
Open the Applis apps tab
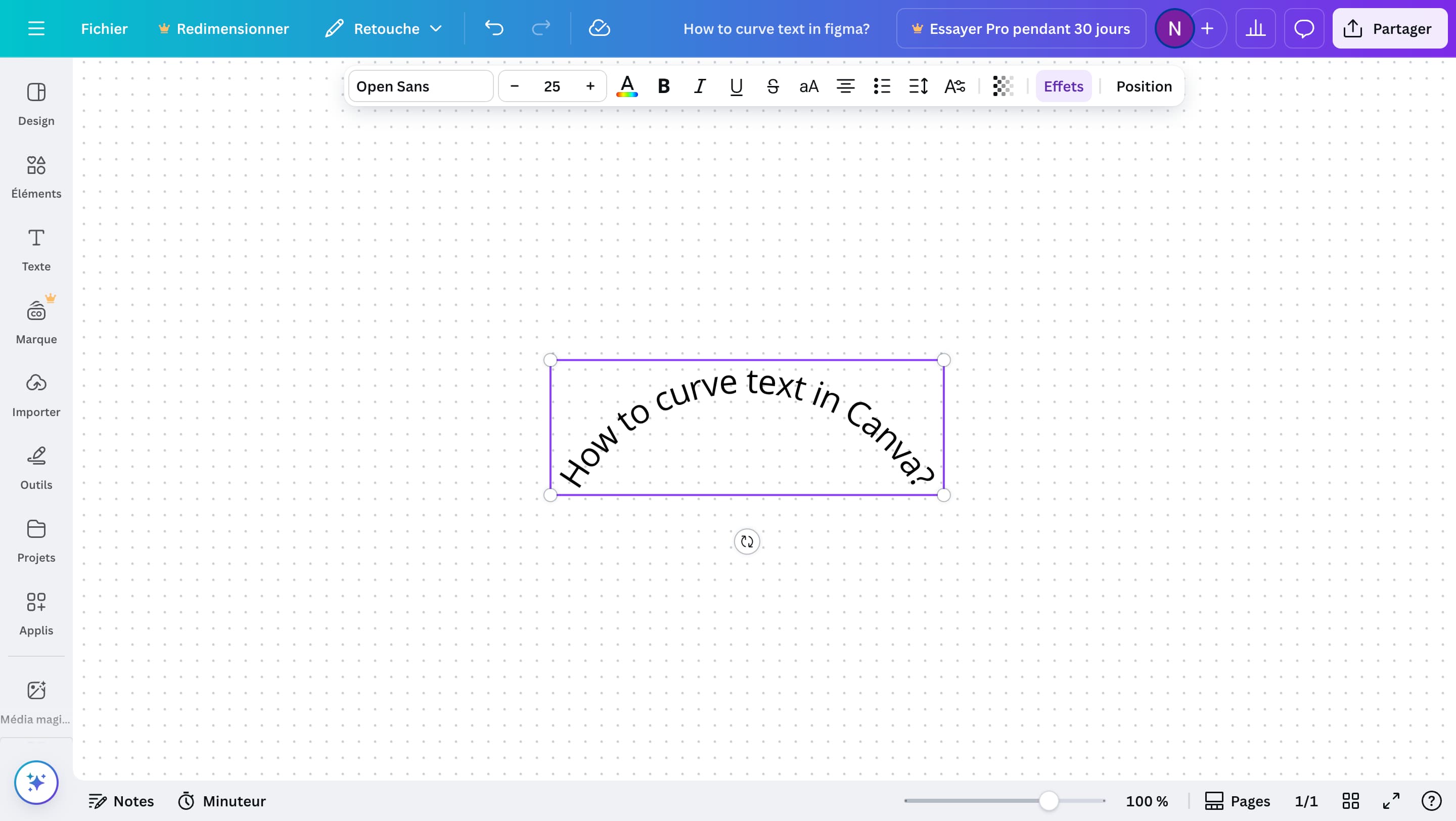coord(36,614)
